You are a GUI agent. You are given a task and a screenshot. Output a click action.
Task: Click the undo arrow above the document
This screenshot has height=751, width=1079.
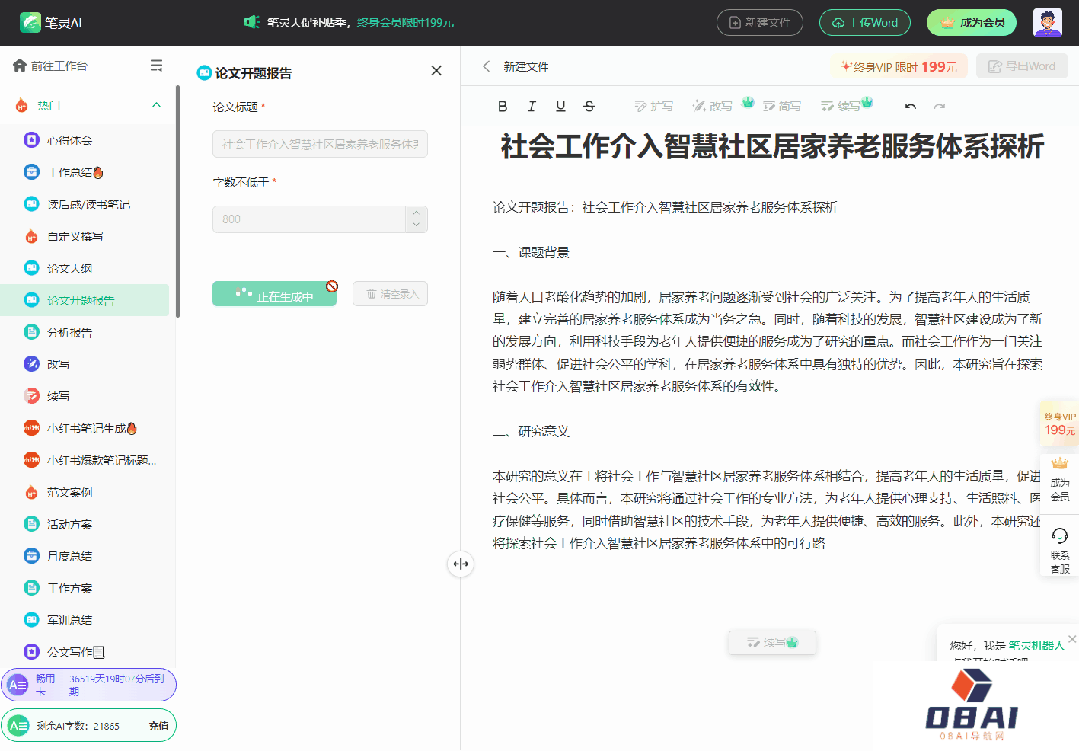910,105
